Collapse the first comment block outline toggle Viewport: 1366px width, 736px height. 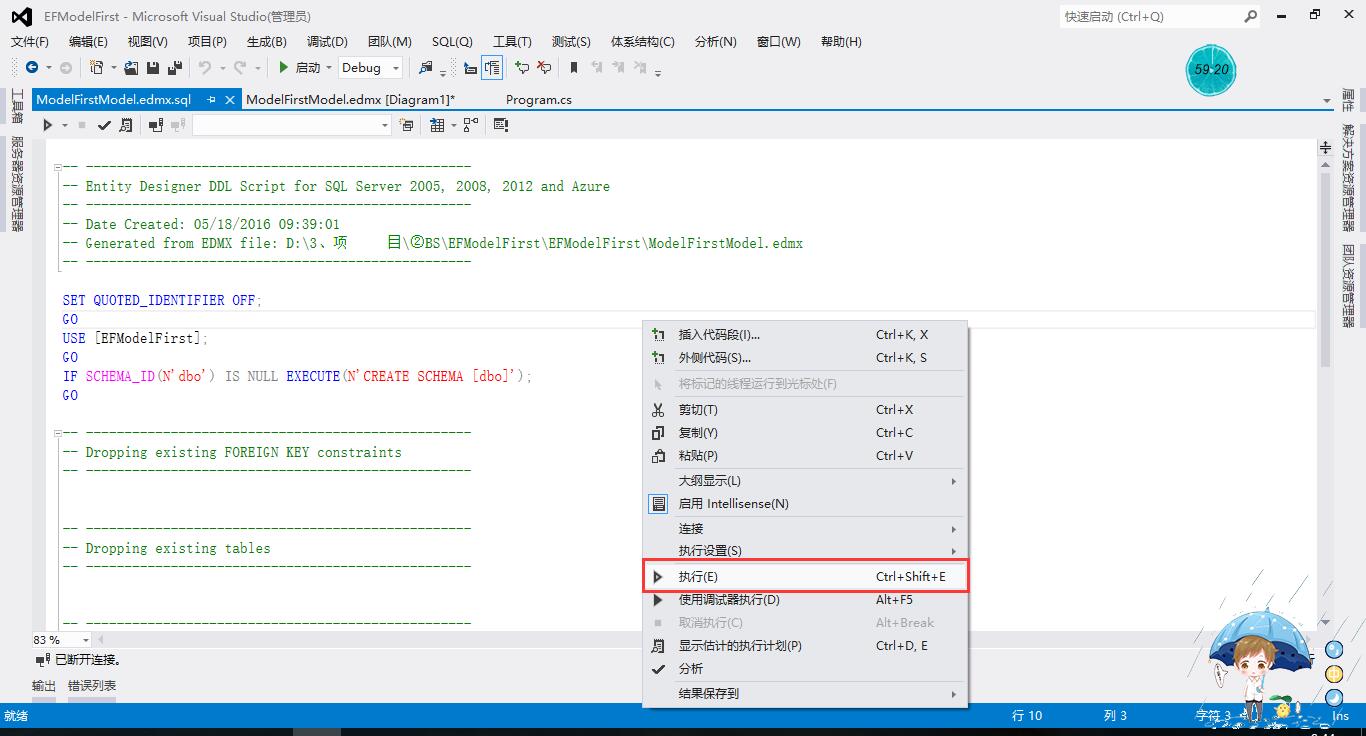pos(57,167)
